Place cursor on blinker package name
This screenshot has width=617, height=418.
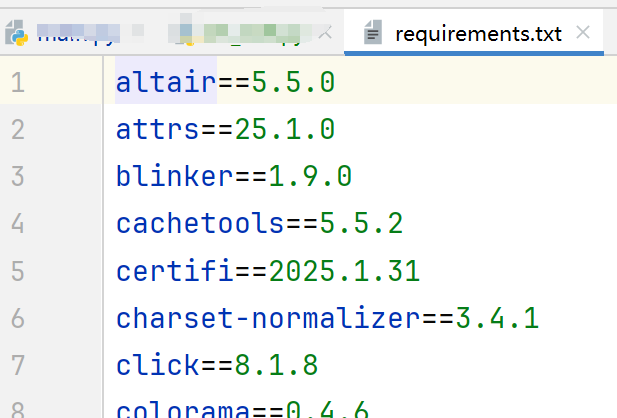tap(175, 176)
